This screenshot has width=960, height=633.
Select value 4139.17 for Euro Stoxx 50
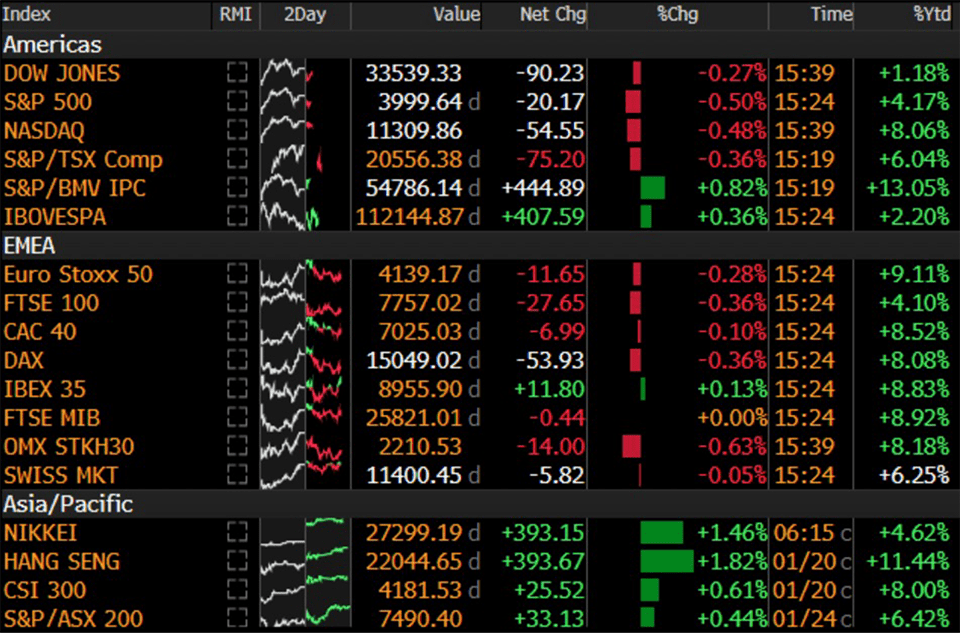[420, 274]
